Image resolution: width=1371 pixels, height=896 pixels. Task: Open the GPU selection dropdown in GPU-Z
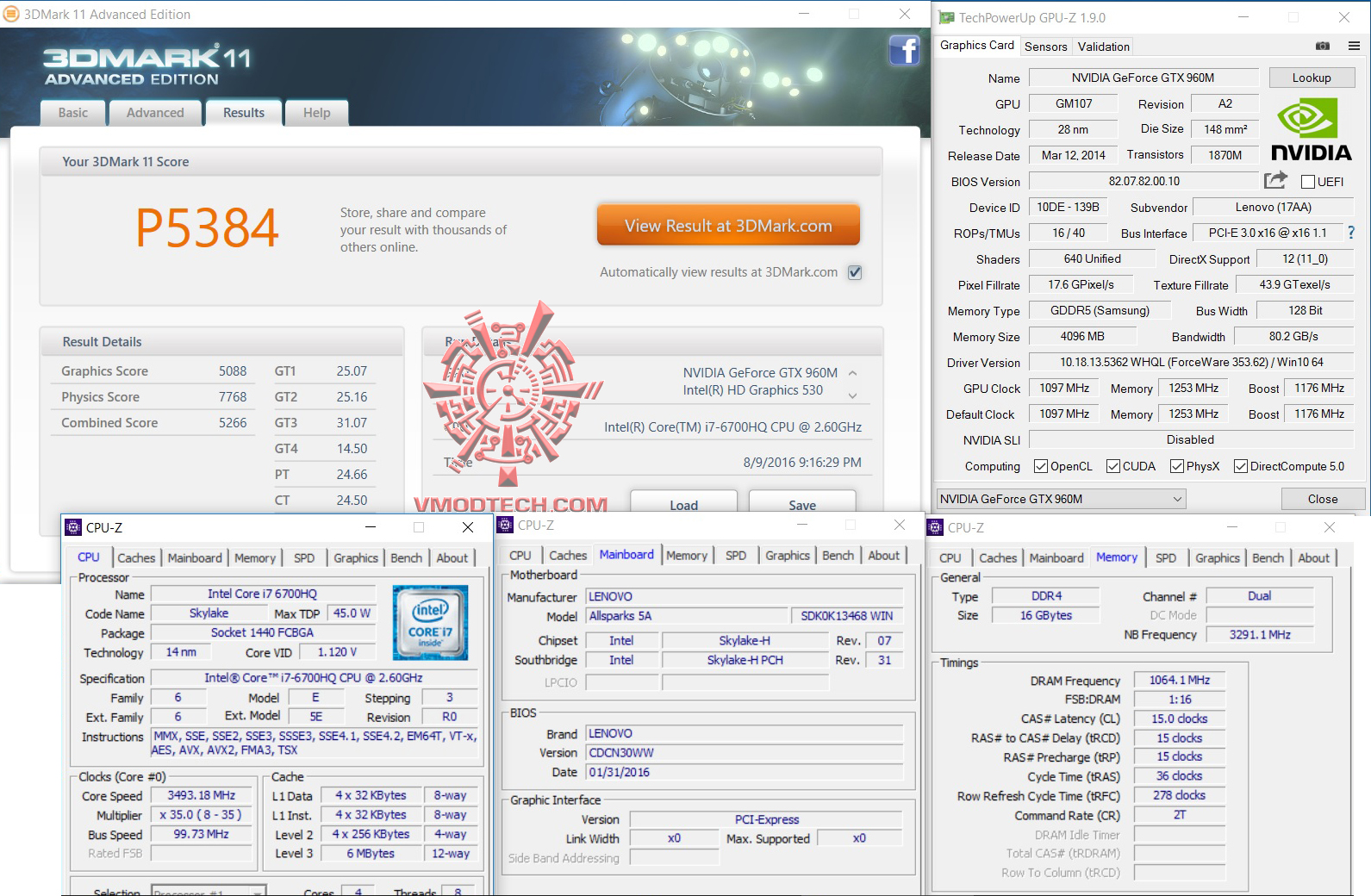[x=1061, y=499]
